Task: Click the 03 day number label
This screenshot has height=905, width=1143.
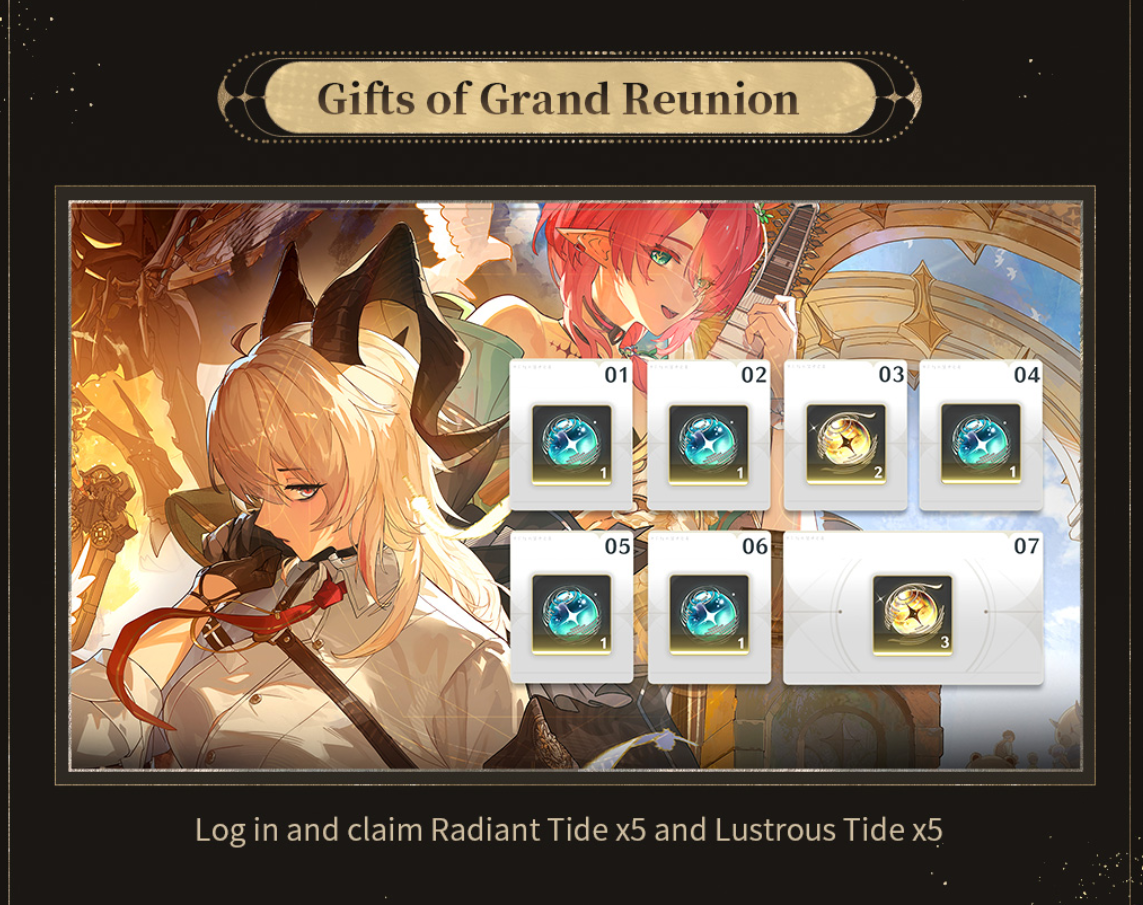Action: (891, 375)
